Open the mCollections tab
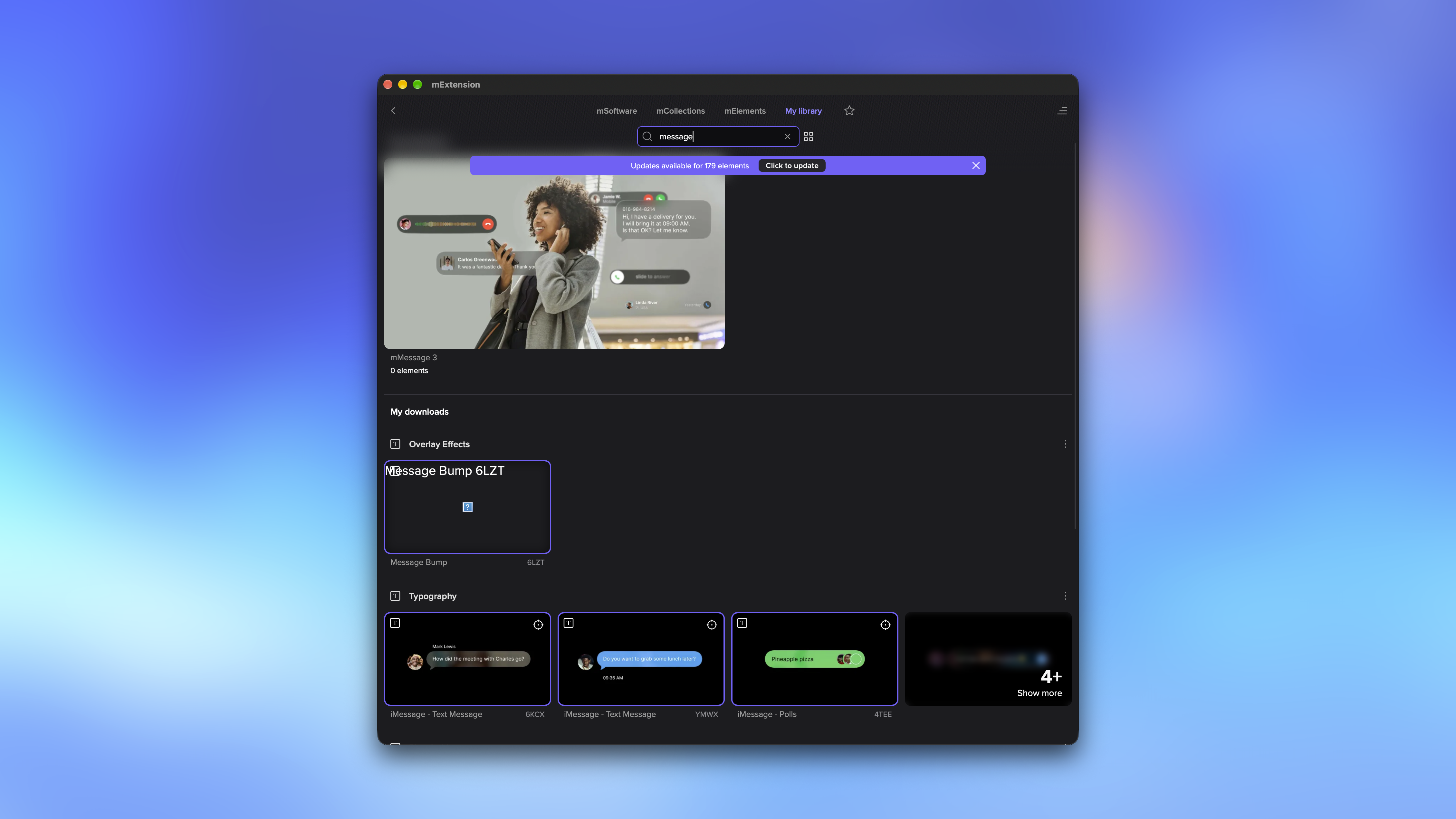Screen dimensions: 1456x819 (681, 111)
